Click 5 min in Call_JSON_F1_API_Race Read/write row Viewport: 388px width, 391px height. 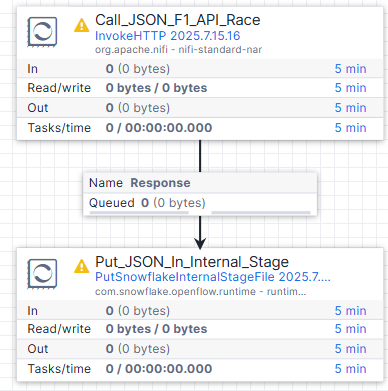click(351, 88)
